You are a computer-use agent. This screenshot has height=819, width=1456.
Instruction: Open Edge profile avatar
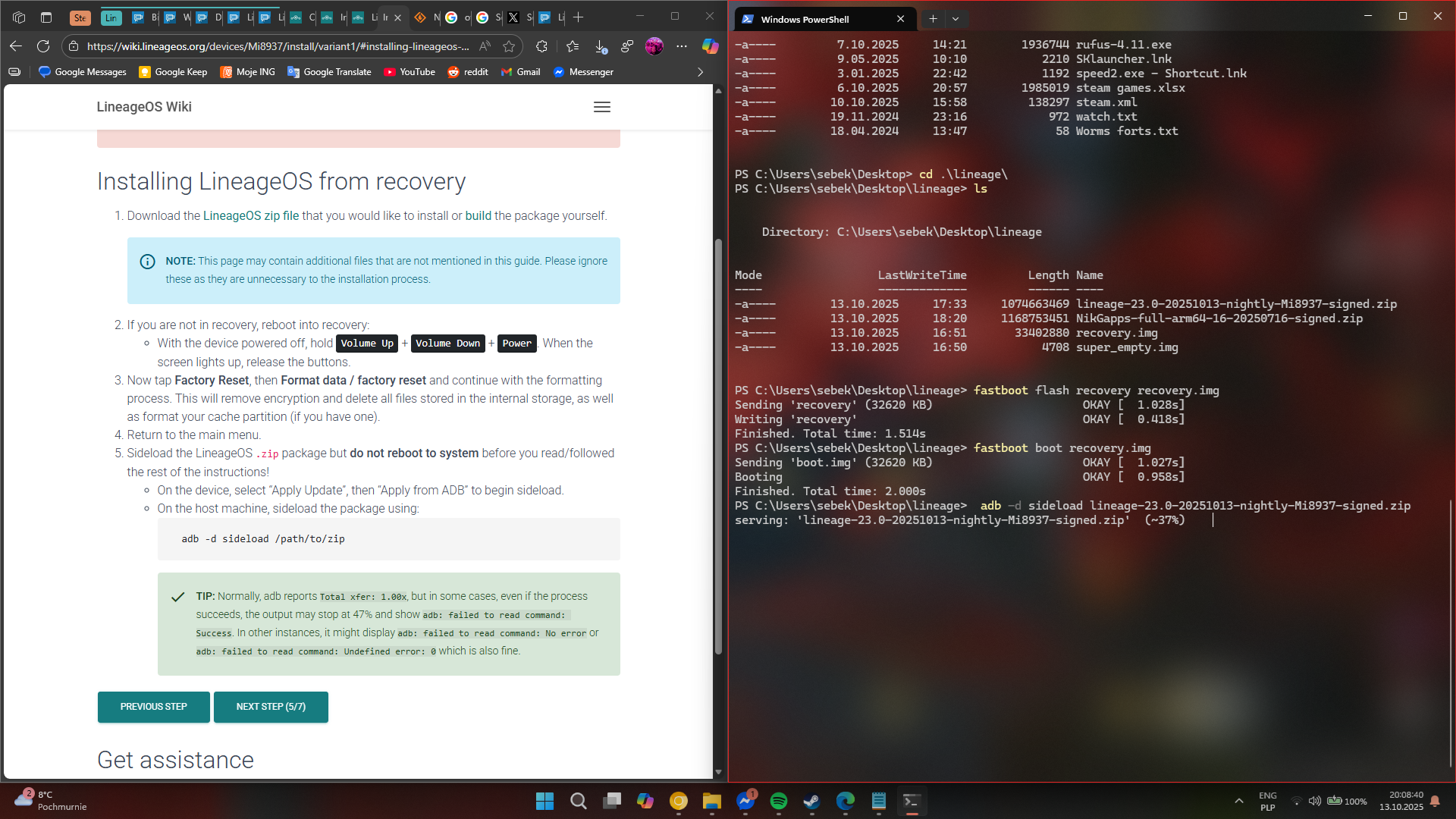[654, 46]
